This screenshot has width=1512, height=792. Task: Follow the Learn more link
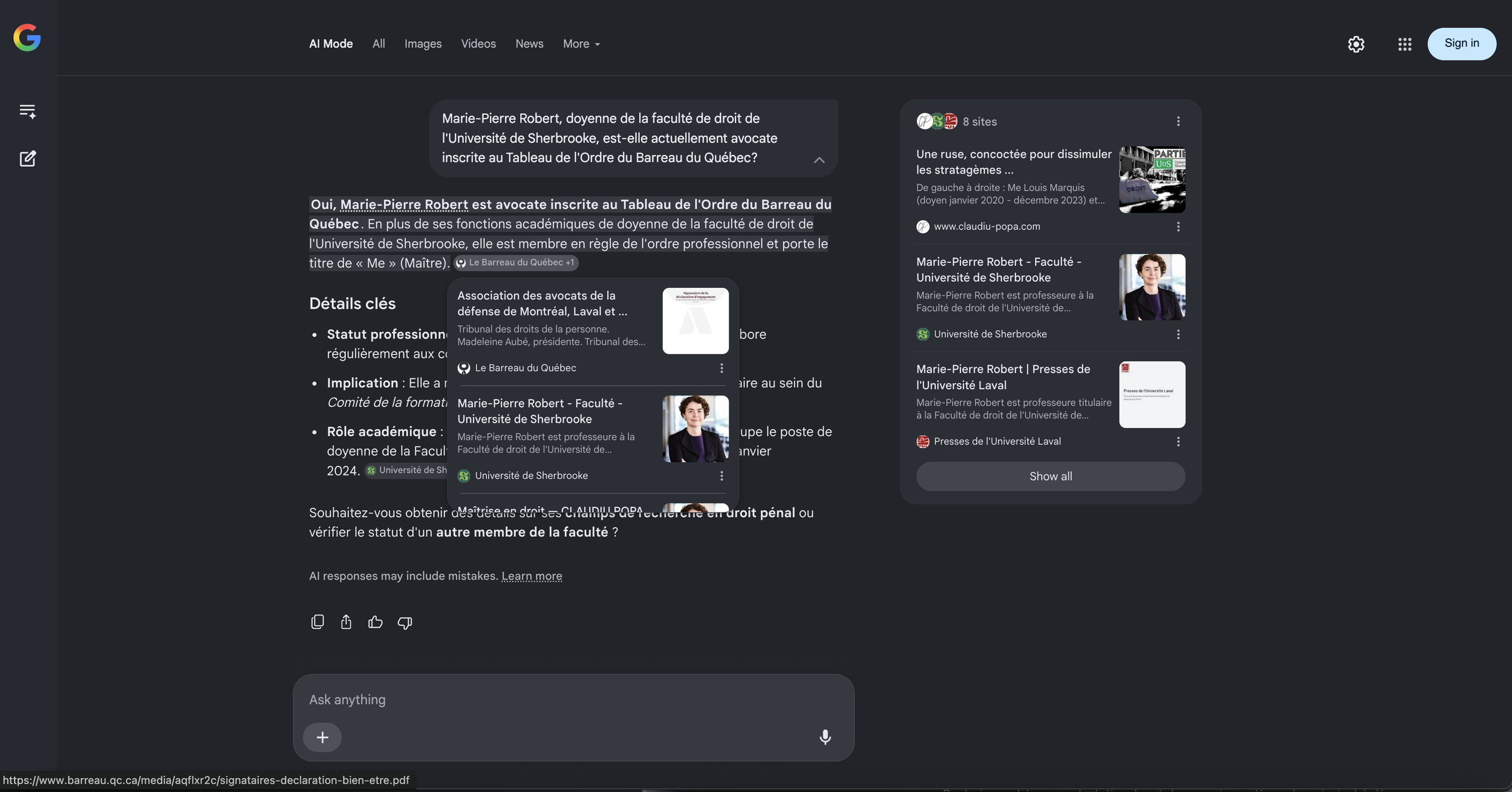(532, 576)
